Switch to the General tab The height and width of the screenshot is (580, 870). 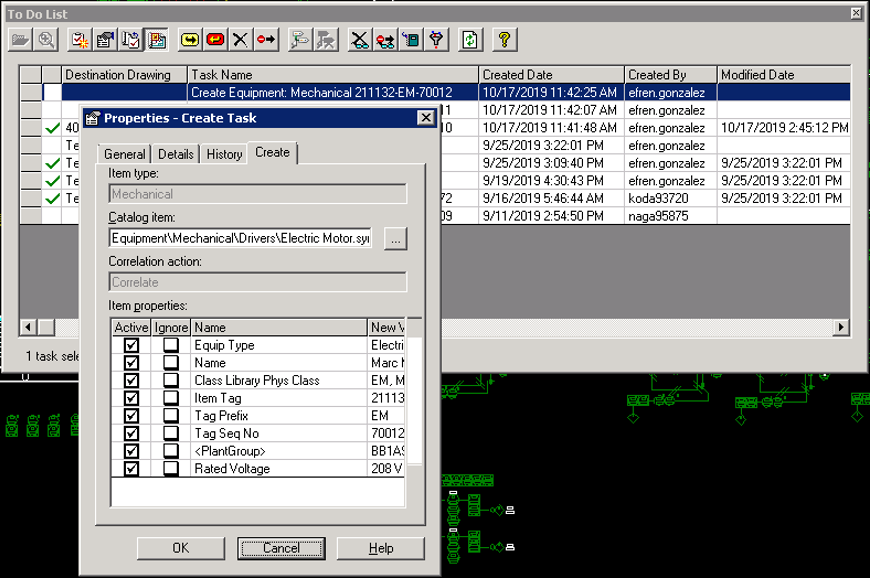point(125,154)
